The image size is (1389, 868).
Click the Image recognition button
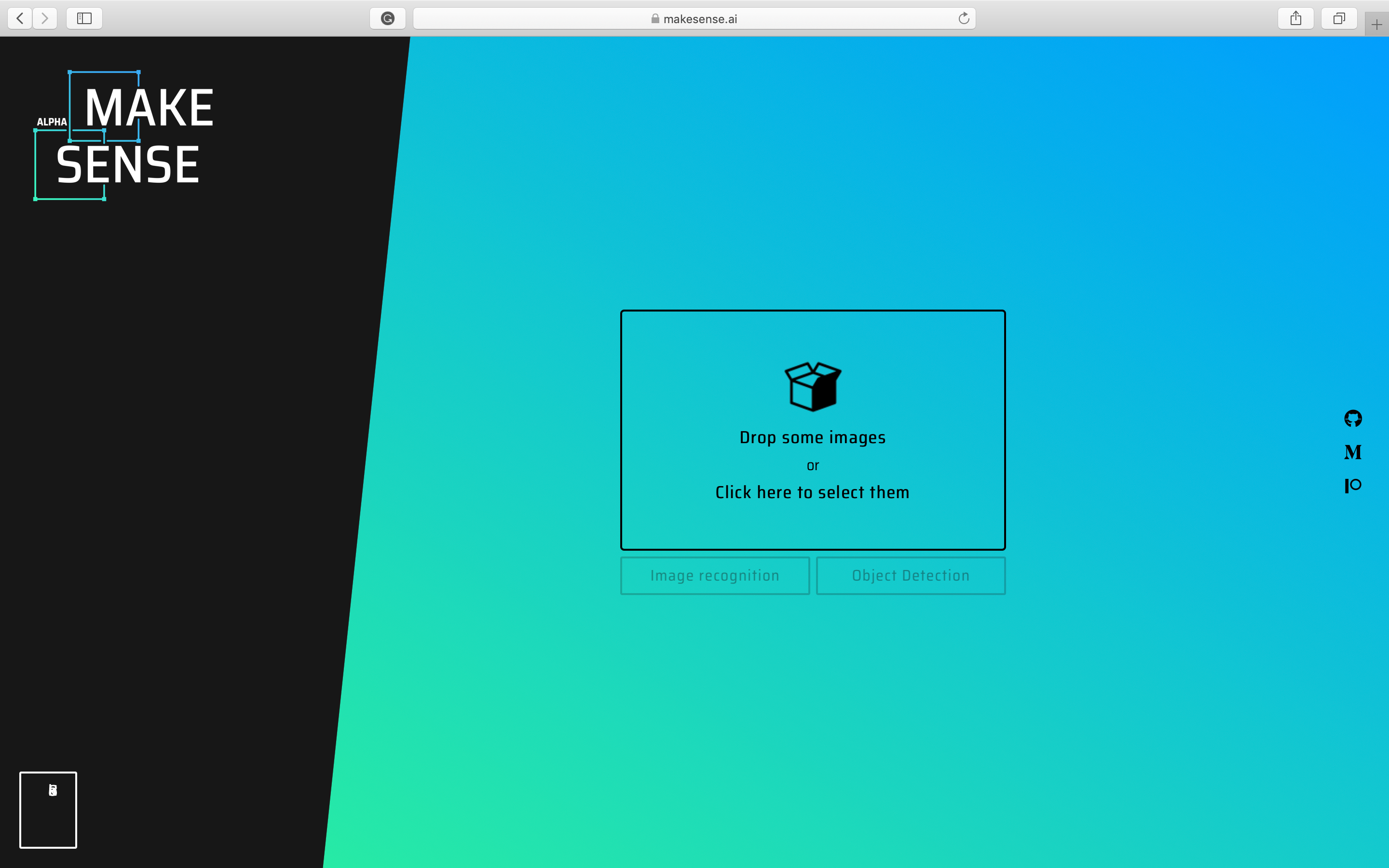coord(715,575)
